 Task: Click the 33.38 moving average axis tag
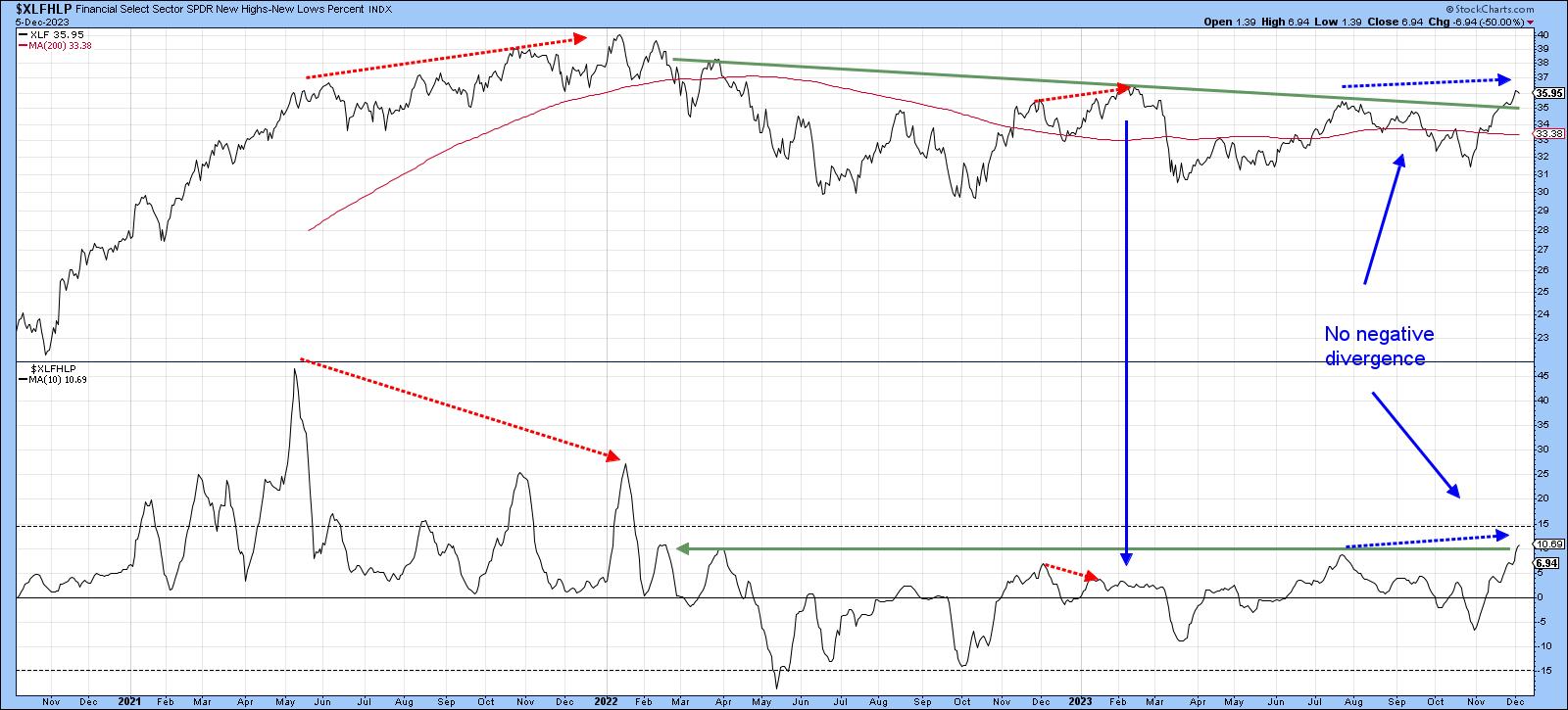(1550, 135)
